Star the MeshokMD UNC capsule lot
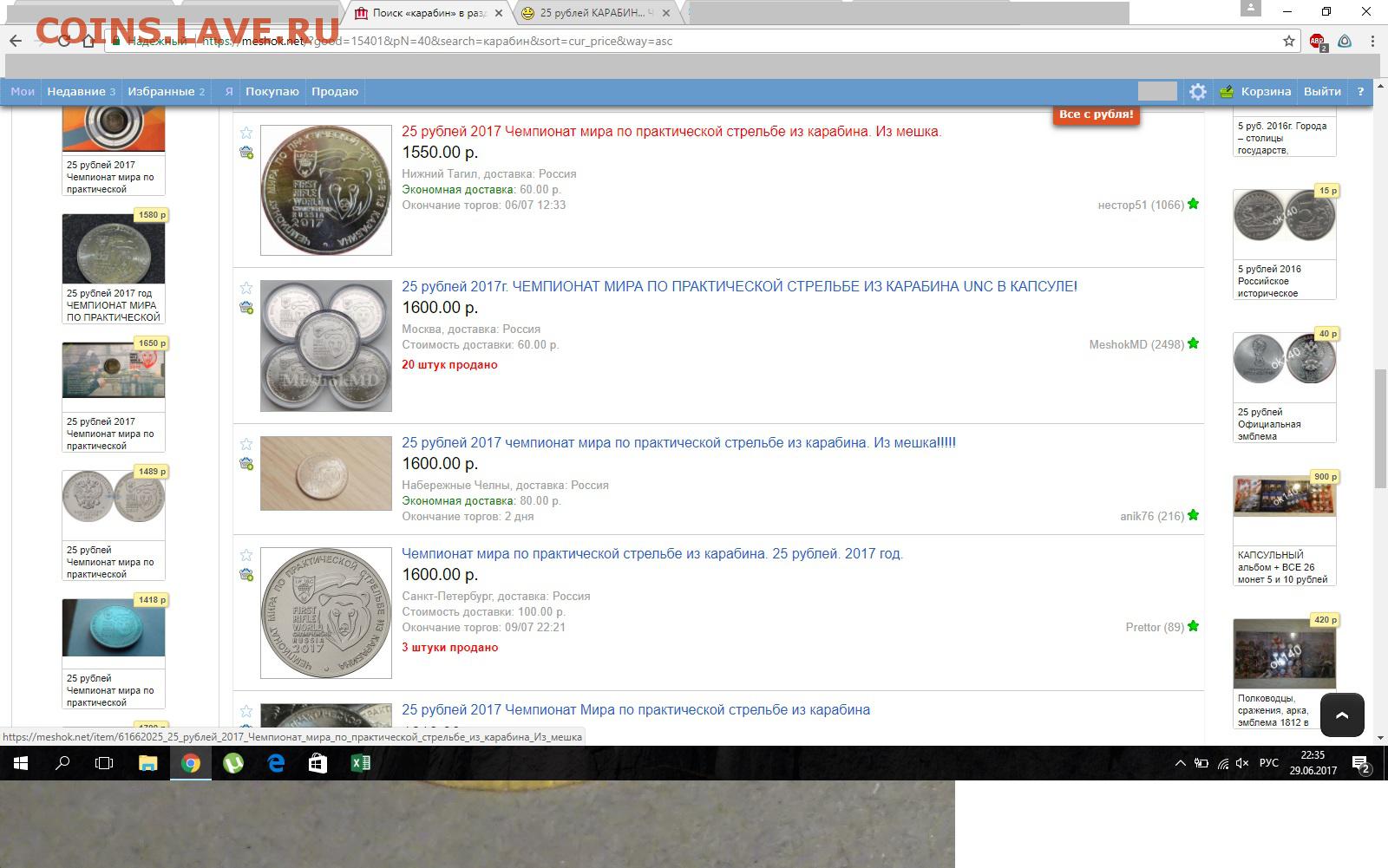 (246, 288)
